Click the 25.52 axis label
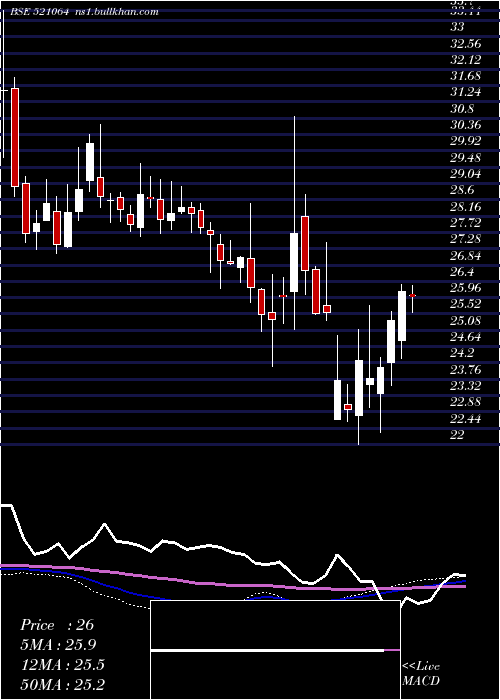Image resolution: width=500 pixels, height=700 pixels. [x=466, y=304]
